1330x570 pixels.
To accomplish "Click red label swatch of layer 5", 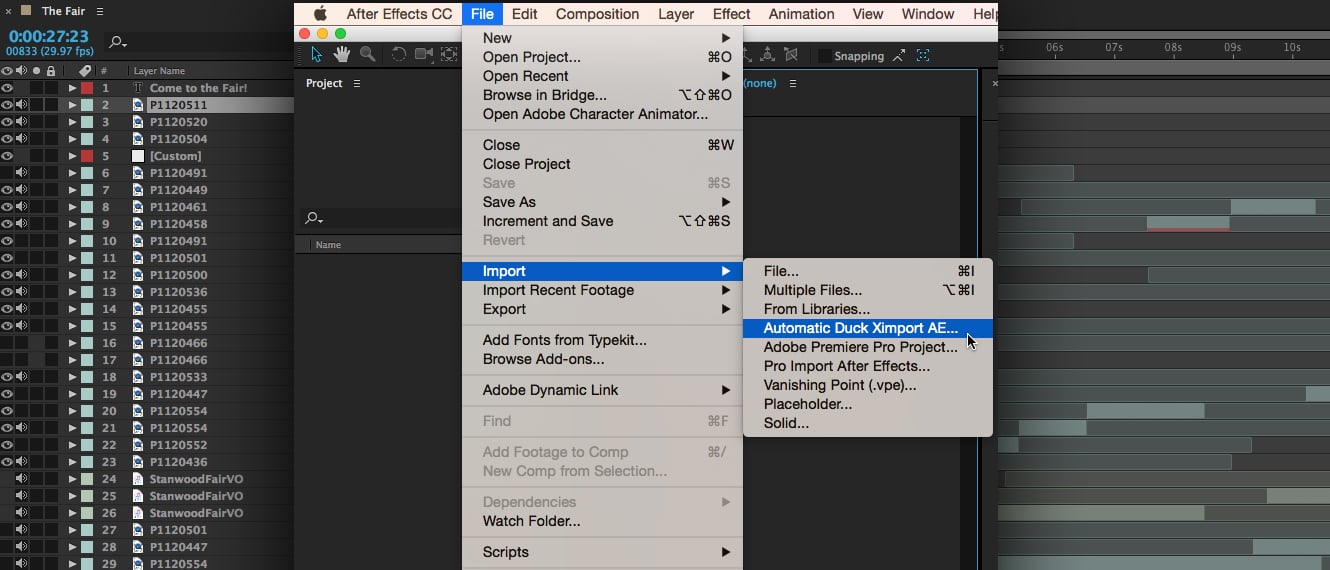I will pyautogui.click(x=87, y=156).
